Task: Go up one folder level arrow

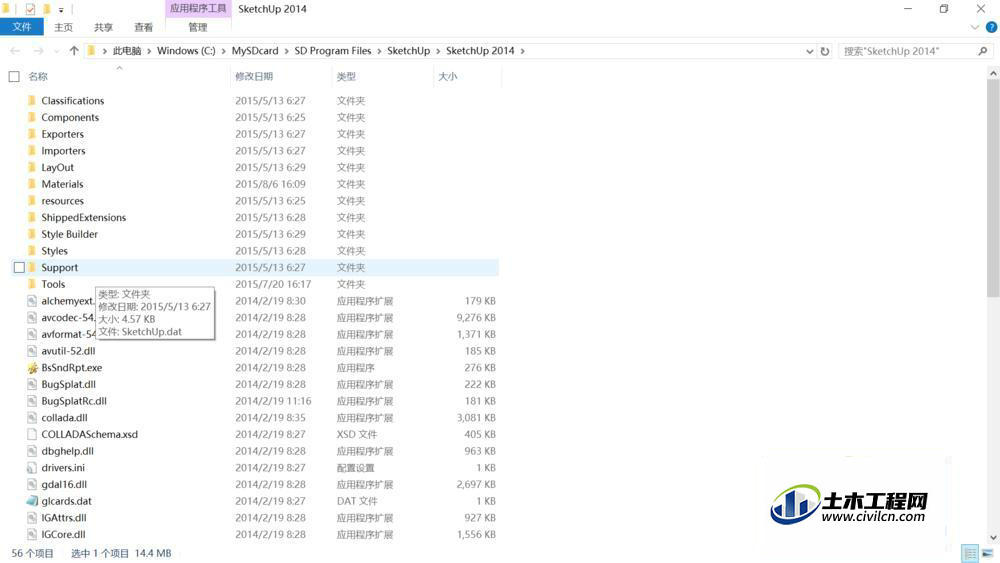Action: tap(74, 51)
